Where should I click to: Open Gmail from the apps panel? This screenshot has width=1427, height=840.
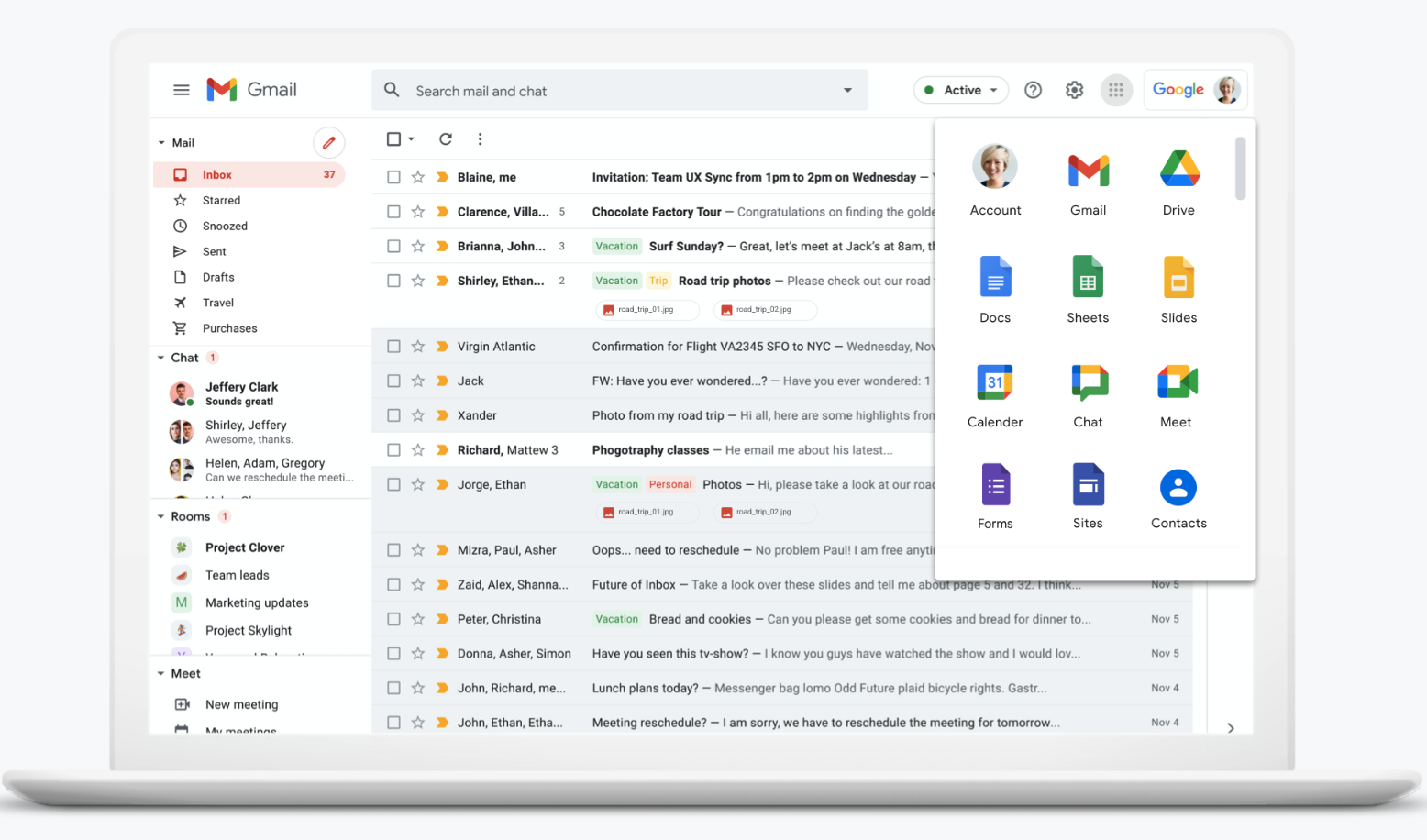[1088, 182]
